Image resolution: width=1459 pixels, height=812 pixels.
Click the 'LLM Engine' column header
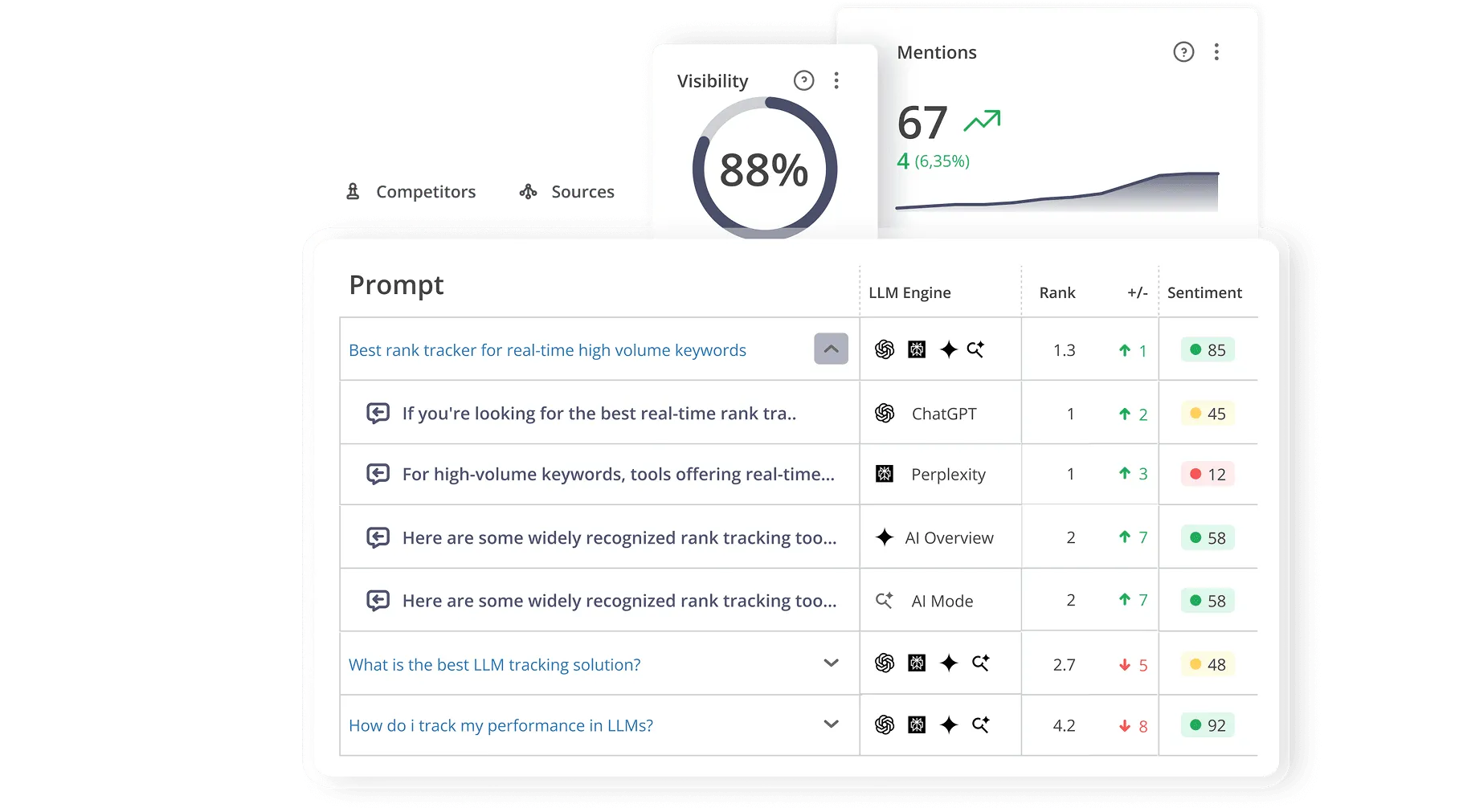coord(909,293)
